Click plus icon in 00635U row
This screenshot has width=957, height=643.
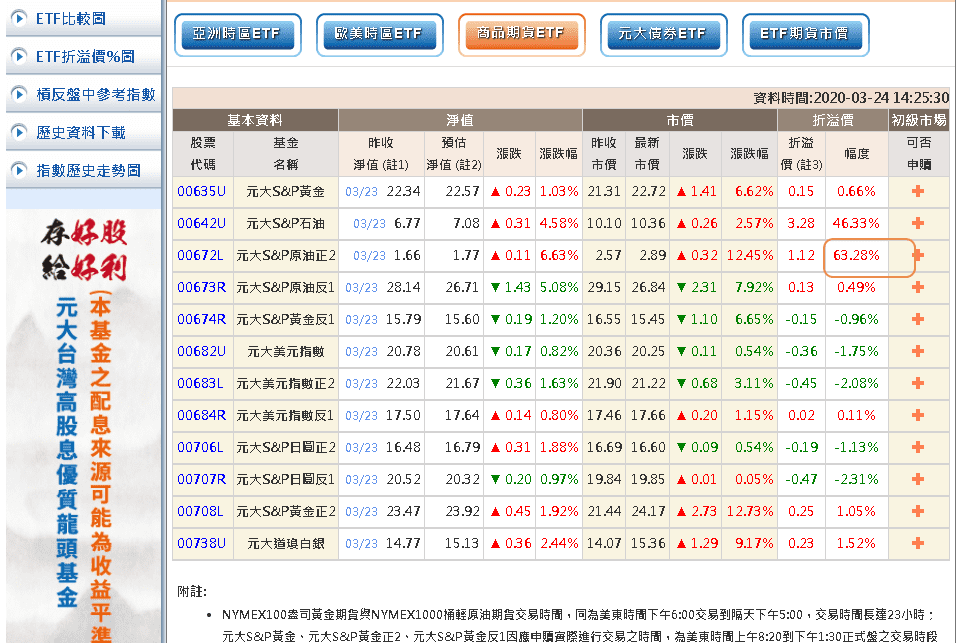(917, 191)
